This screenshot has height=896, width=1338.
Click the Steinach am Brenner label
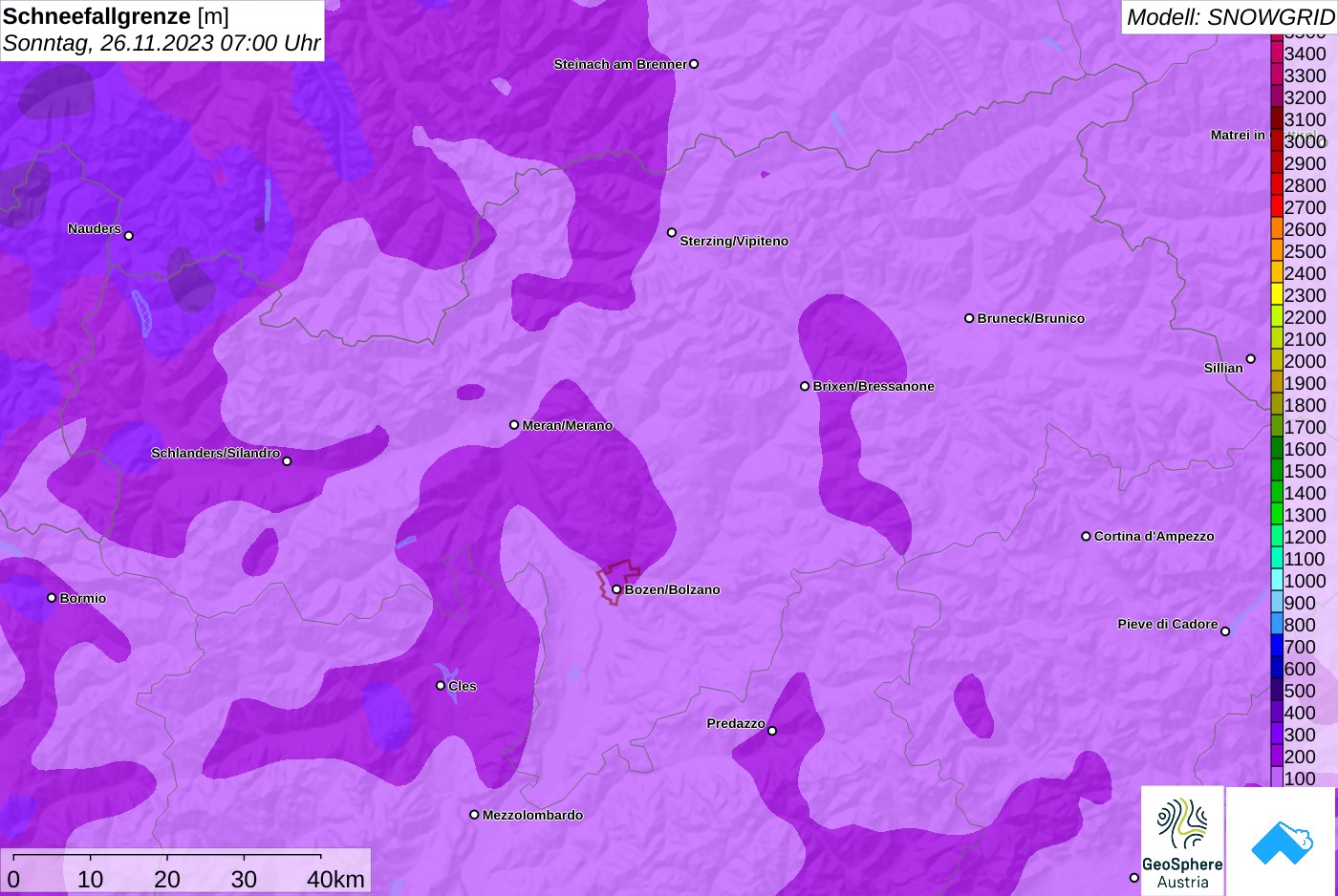(620, 64)
